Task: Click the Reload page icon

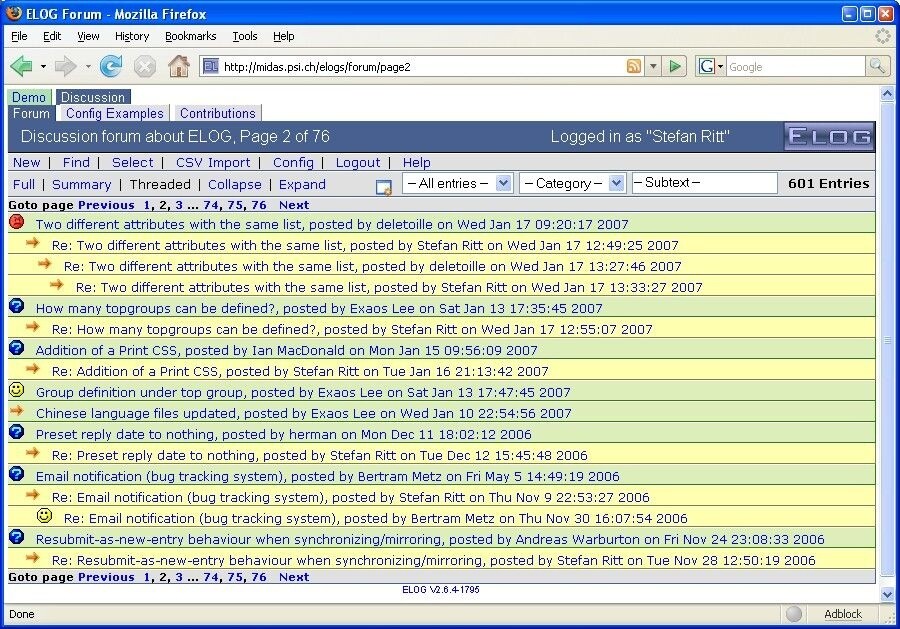Action: (x=110, y=67)
